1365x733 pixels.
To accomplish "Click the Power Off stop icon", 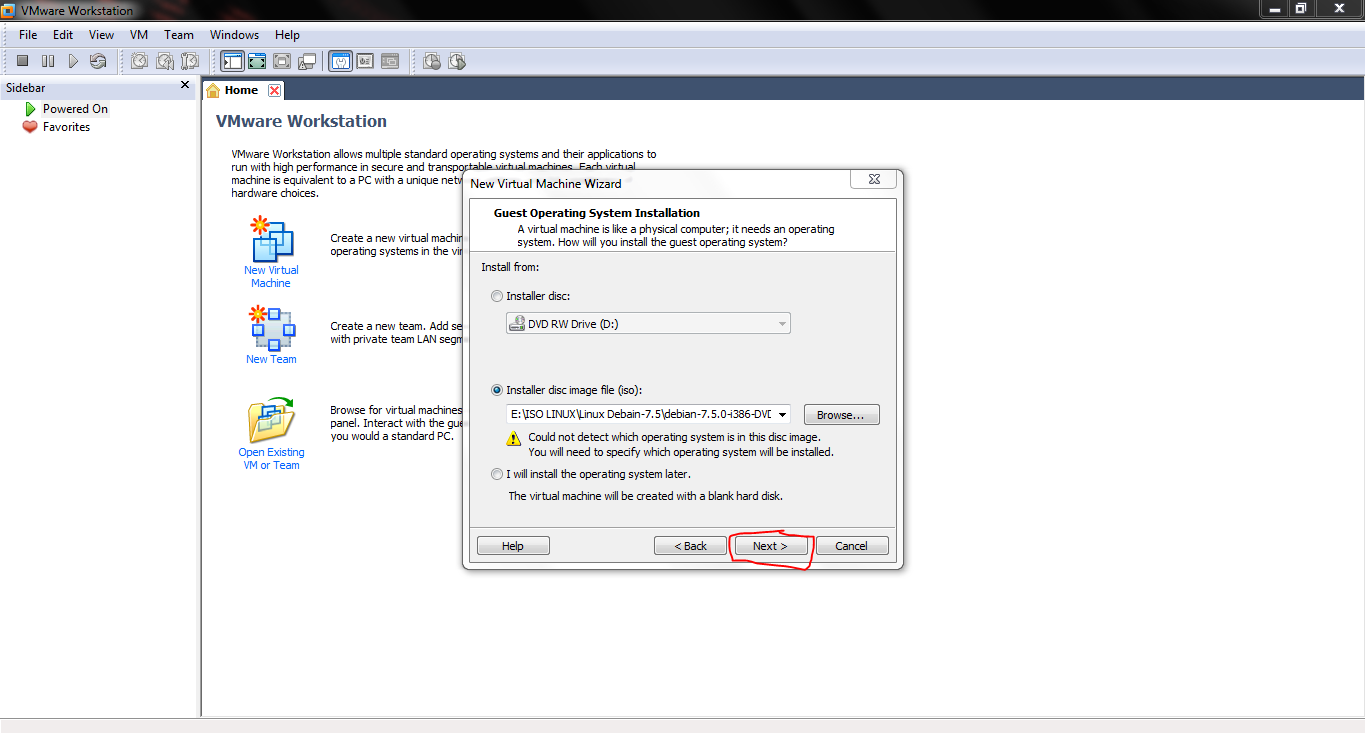I will click(22, 61).
